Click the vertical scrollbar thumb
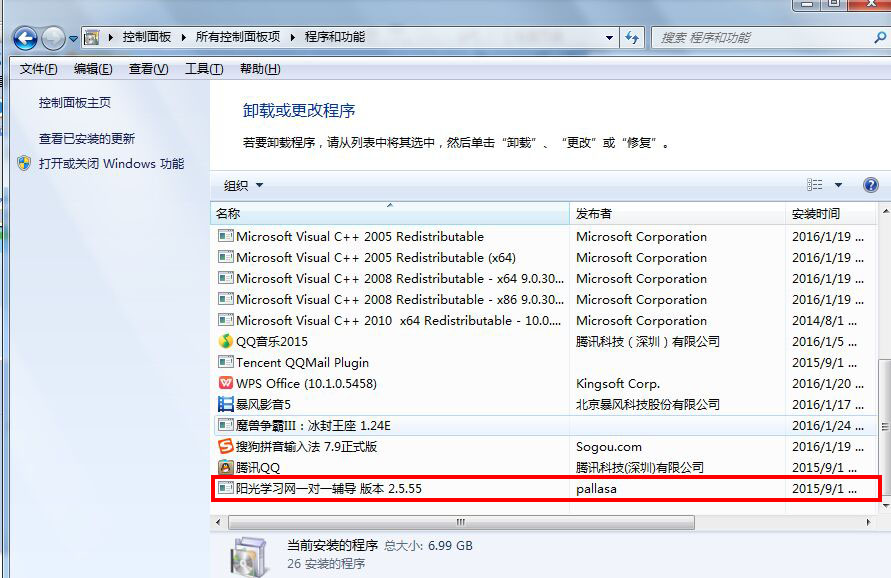The width and height of the screenshot is (891, 578). (885, 427)
